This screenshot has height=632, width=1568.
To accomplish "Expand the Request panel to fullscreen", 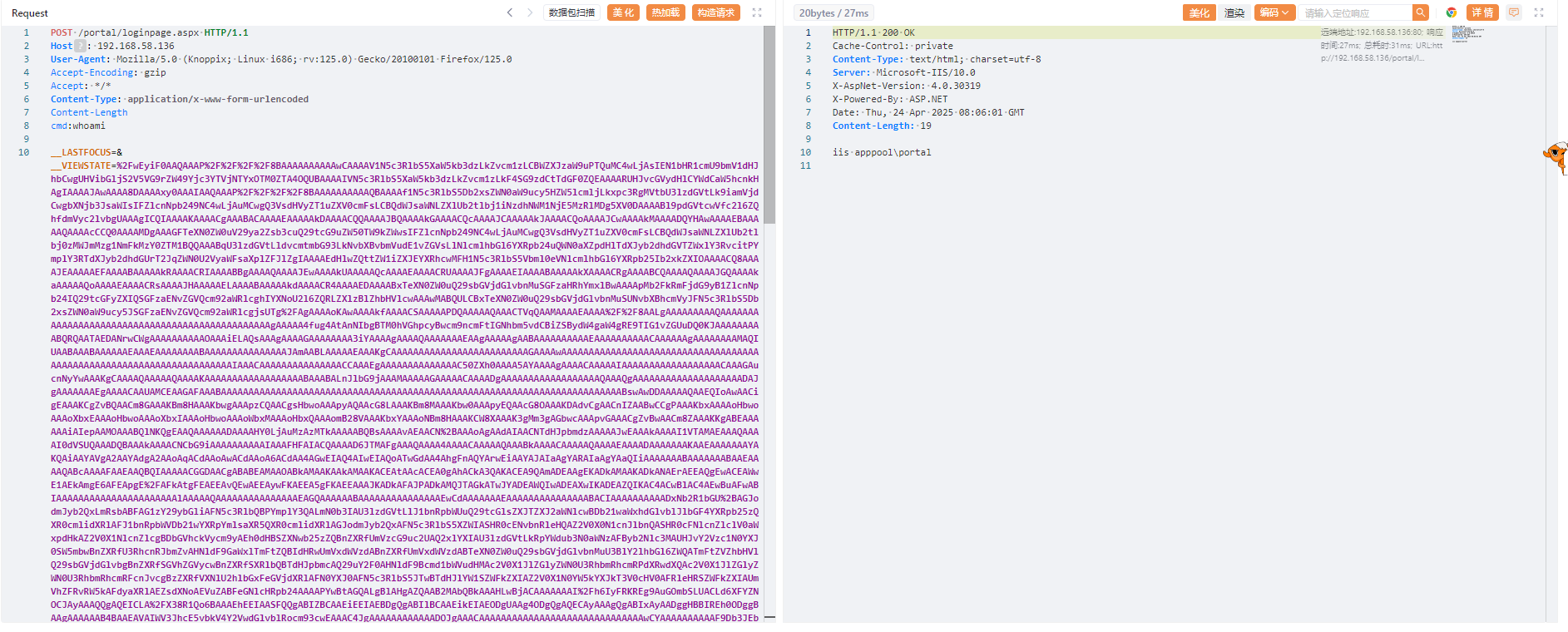I will [757, 12].
